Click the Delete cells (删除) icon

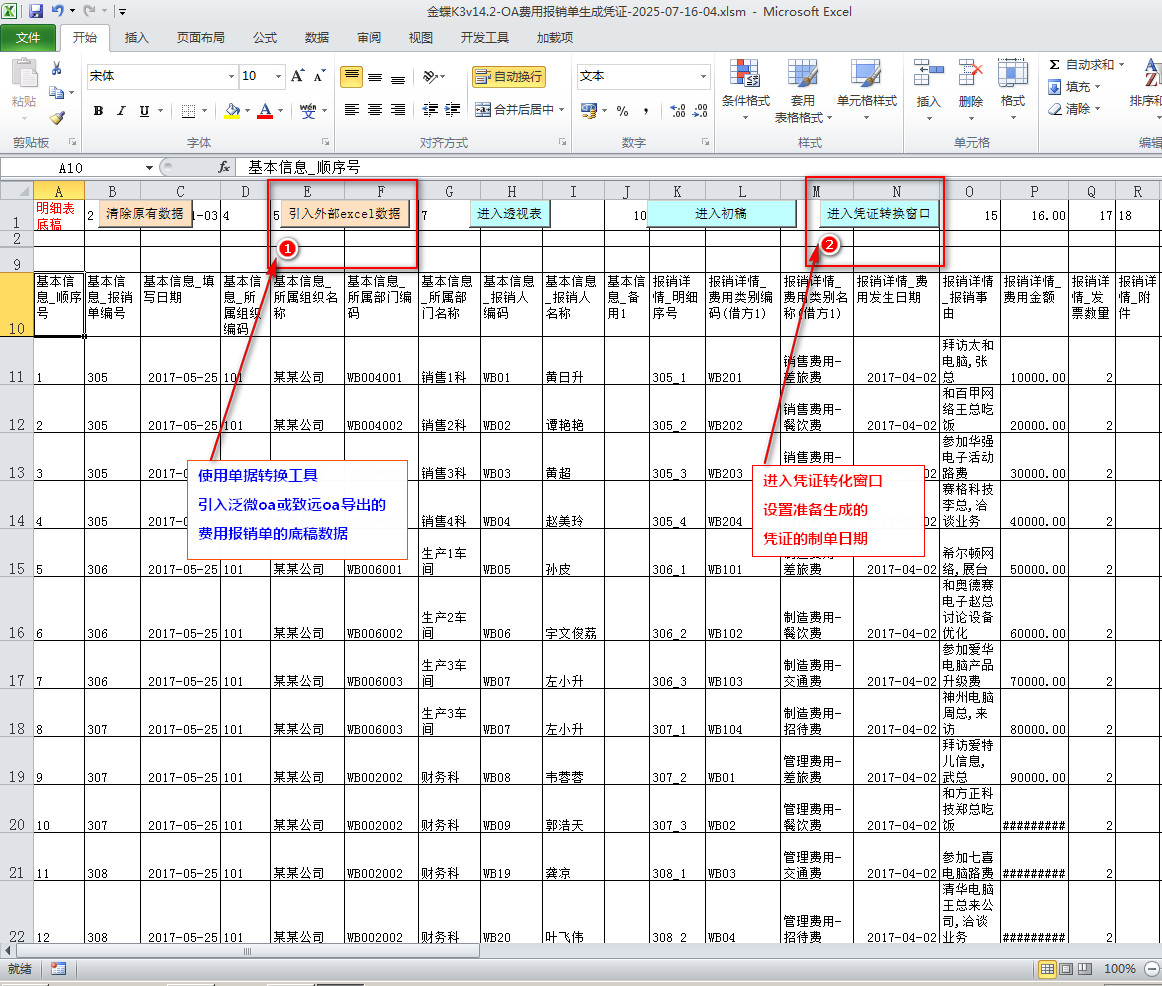pos(970,74)
